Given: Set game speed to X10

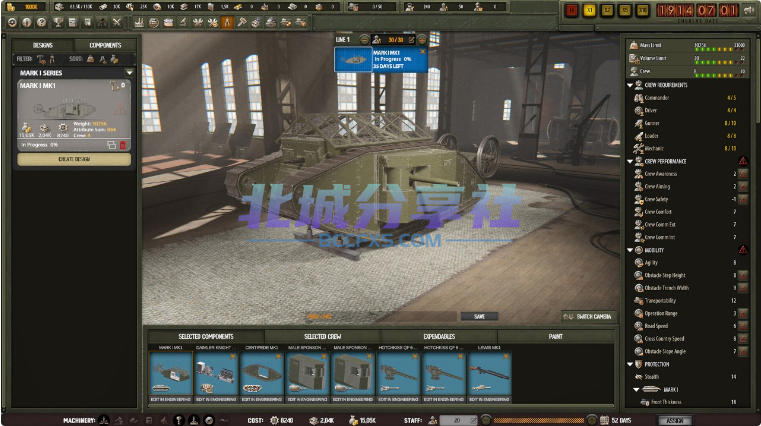Looking at the screenshot, I should click(x=642, y=11).
